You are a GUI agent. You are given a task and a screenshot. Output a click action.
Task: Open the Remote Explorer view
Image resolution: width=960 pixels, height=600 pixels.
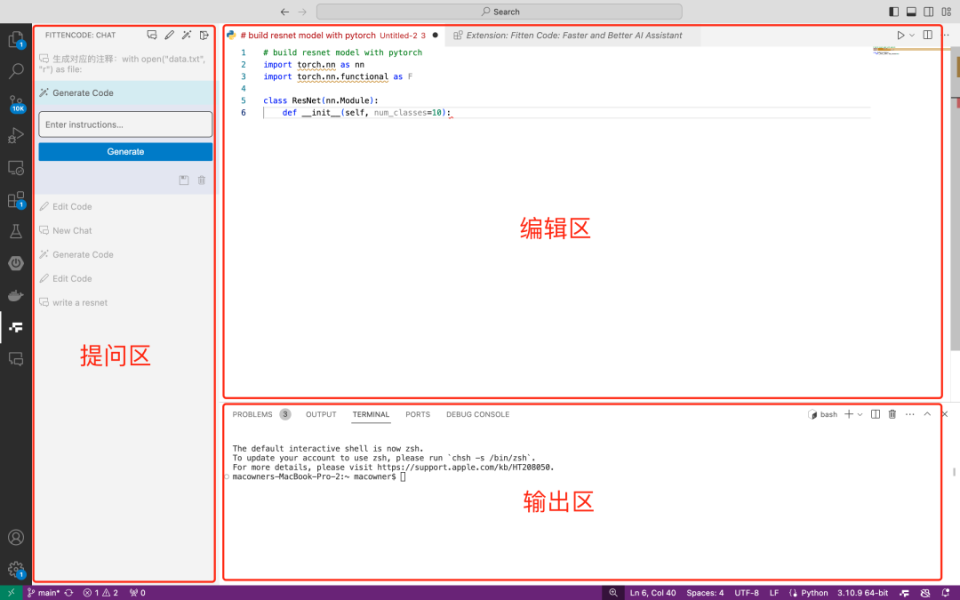coord(16,168)
